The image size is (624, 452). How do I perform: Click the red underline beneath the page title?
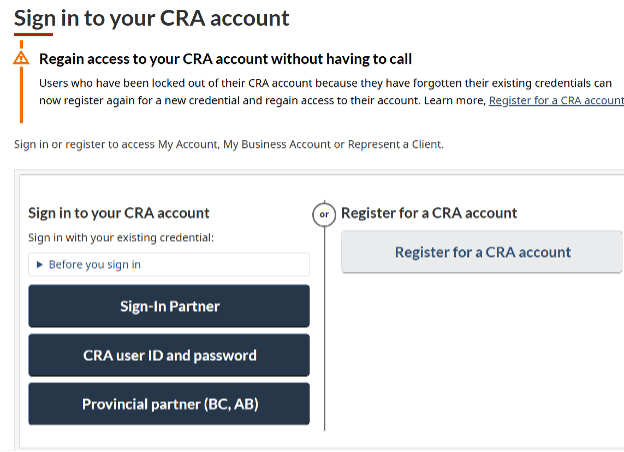(34, 35)
